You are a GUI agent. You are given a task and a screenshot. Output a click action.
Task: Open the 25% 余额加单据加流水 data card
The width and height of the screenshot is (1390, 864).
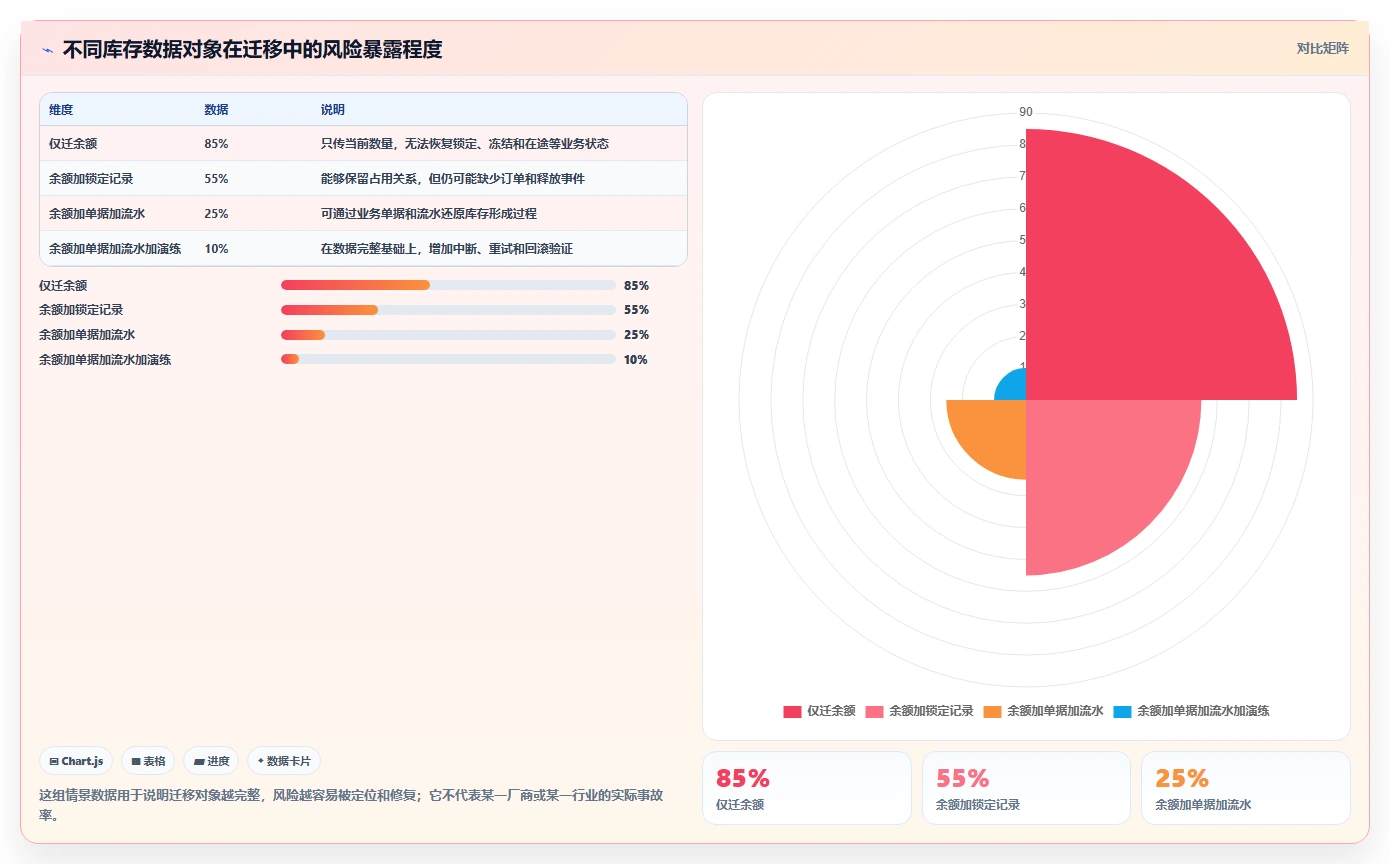coord(1245,788)
